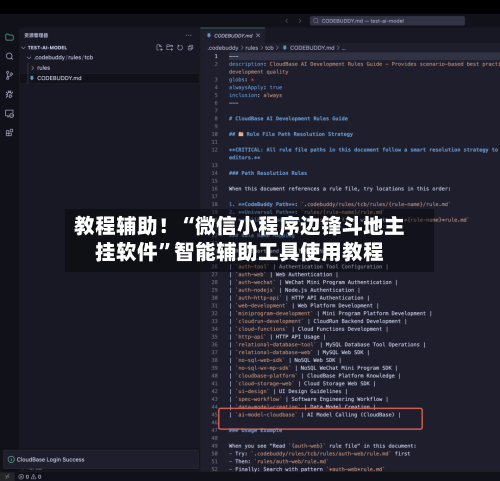Refresh the explorer file tree
The image size is (500, 481).
click(x=180, y=48)
